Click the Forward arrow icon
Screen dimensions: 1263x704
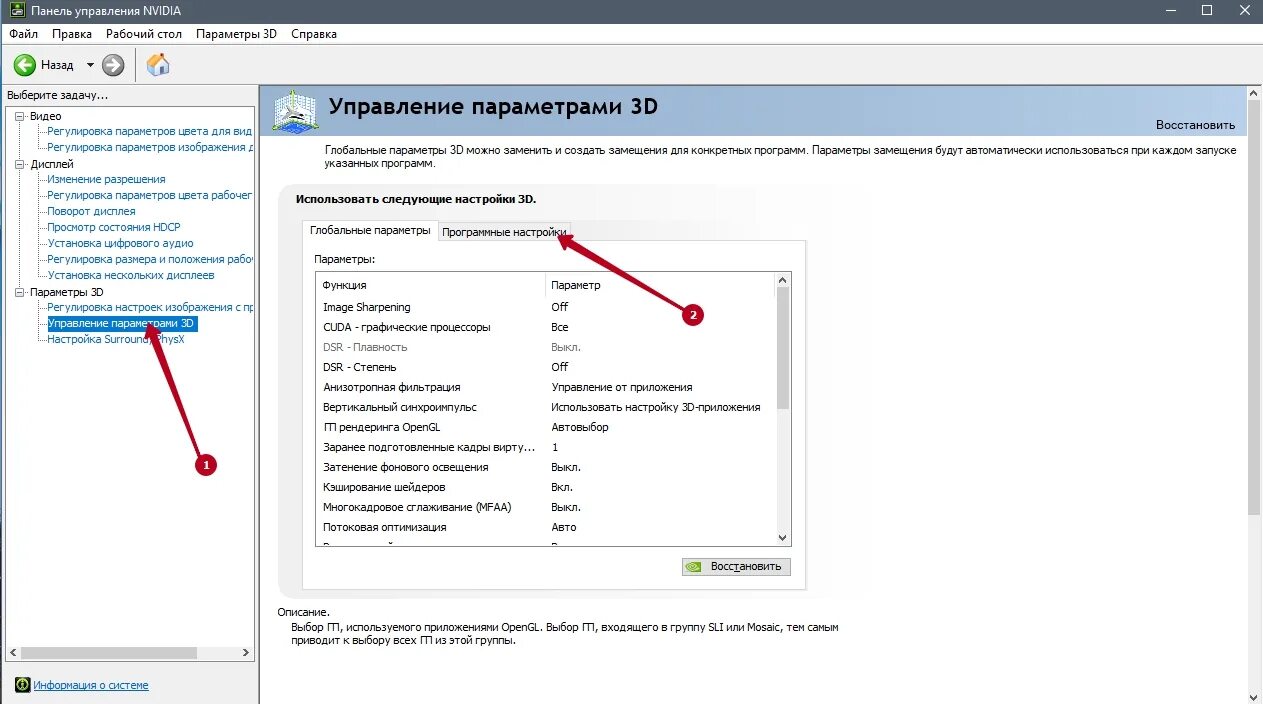point(113,65)
